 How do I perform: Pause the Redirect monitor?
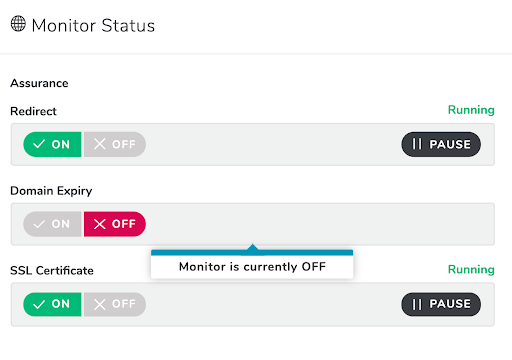pos(441,144)
